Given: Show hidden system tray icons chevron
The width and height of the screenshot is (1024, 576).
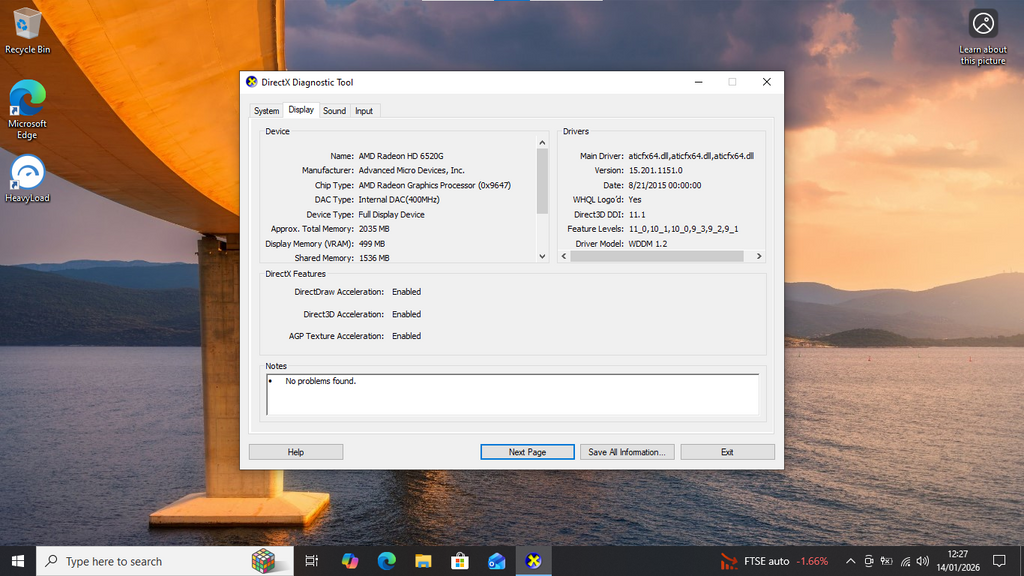Looking at the screenshot, I should point(850,561).
